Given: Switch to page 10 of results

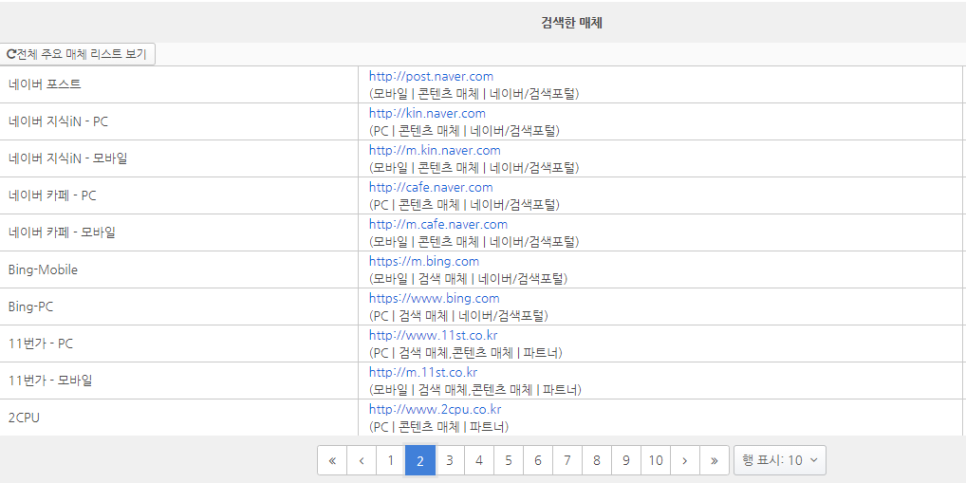Looking at the screenshot, I should [656, 460].
